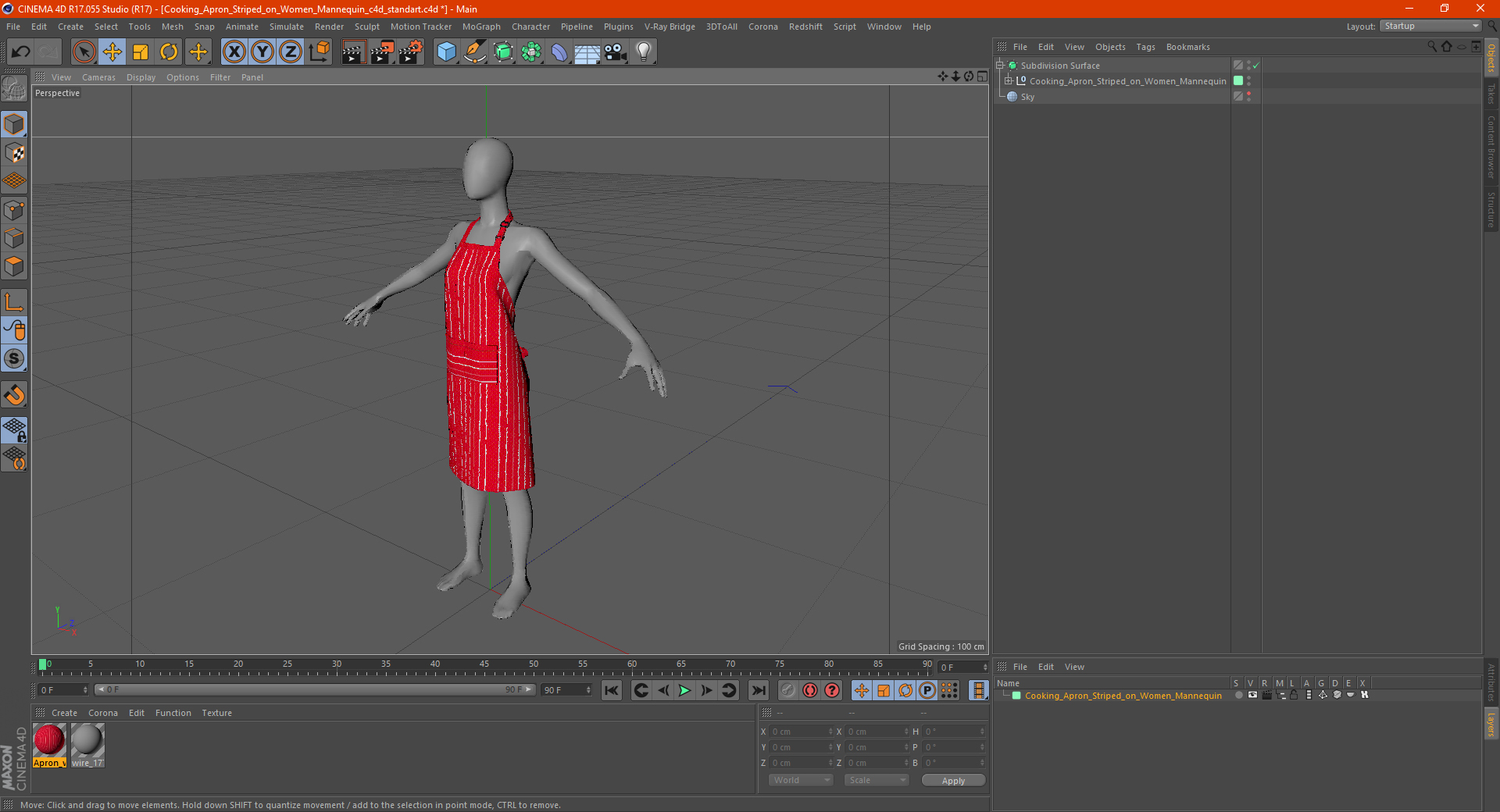Open viewport Display menu
Viewport: 1500px width, 812px height.
coord(141,77)
